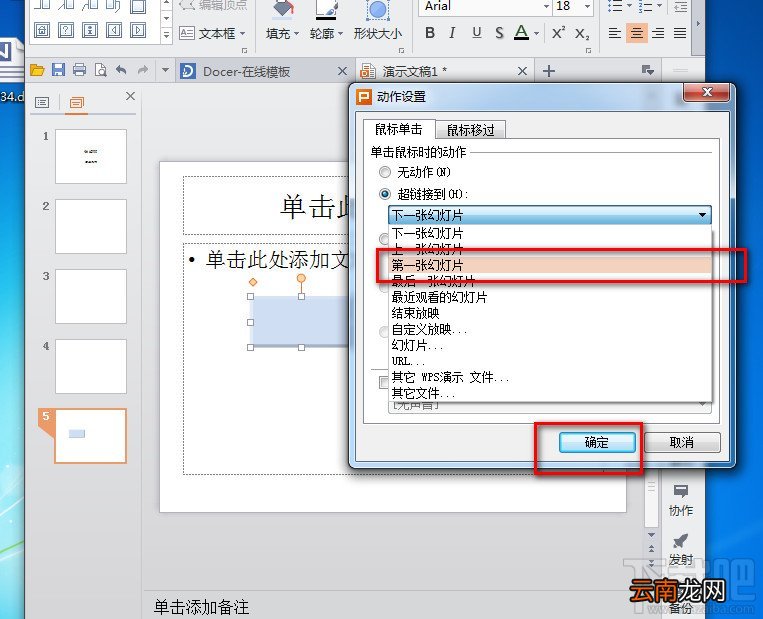
Task: Close the slide thumbnail side panel
Action: (x=130, y=96)
